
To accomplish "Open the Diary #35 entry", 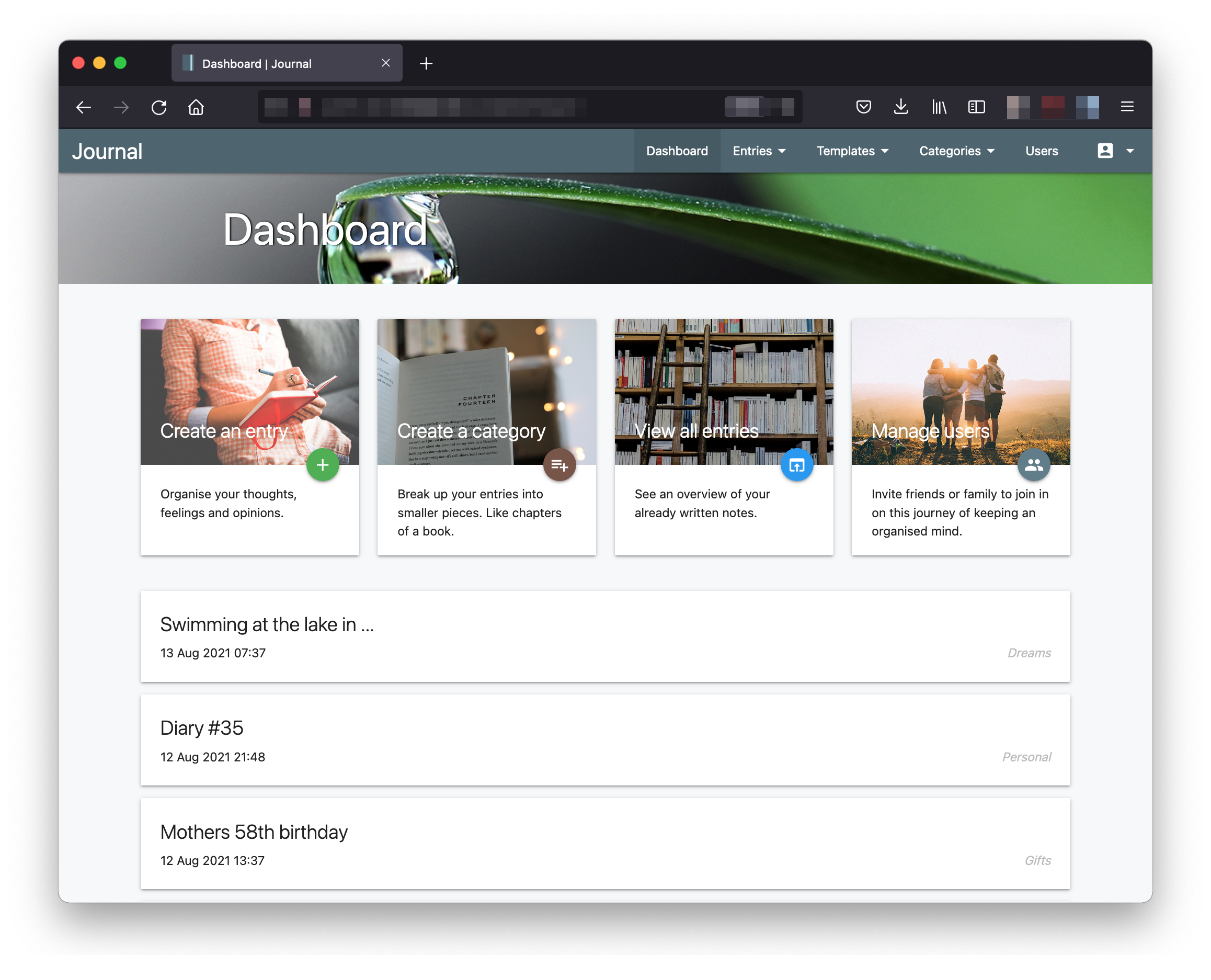I will point(202,727).
